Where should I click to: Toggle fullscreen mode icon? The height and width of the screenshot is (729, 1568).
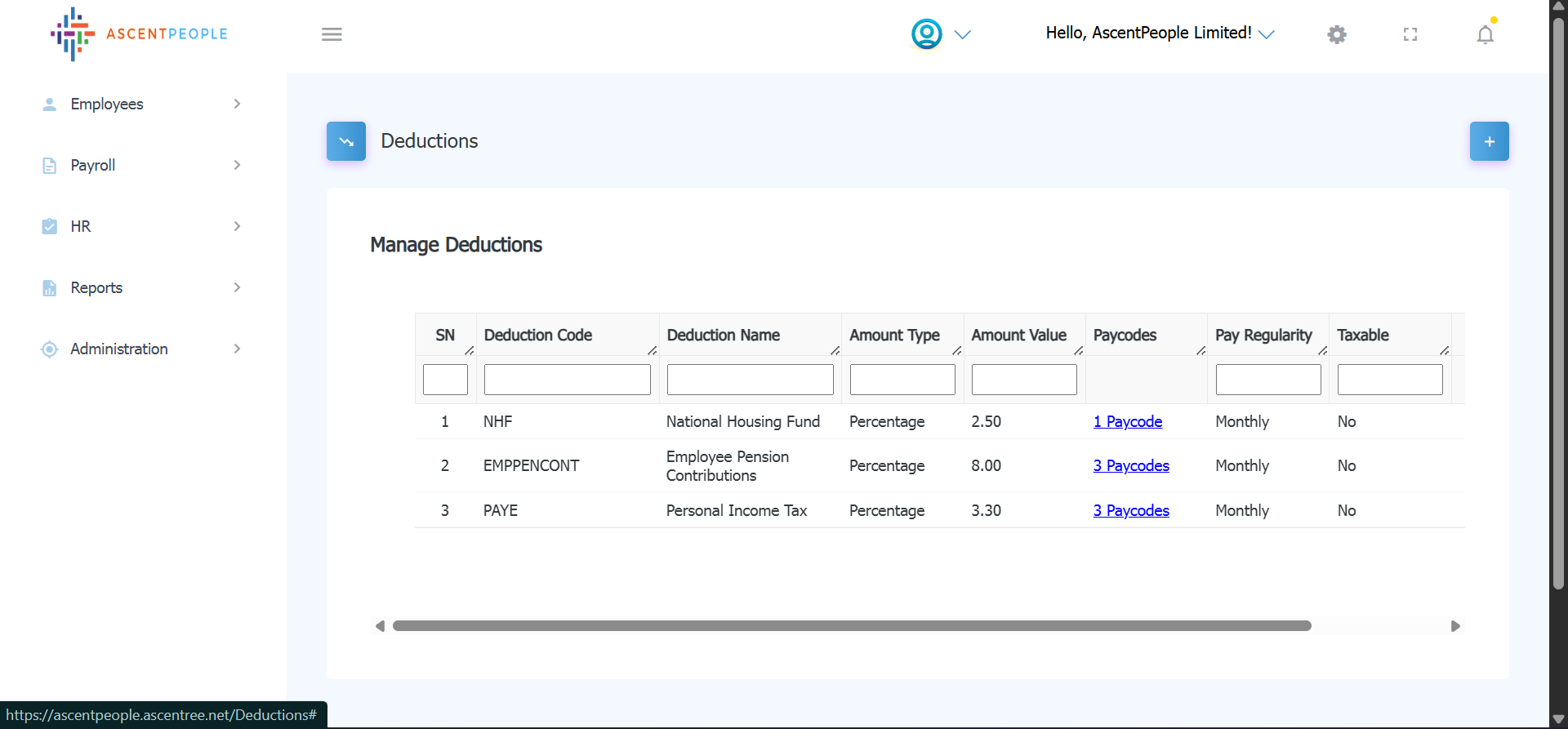[1410, 34]
